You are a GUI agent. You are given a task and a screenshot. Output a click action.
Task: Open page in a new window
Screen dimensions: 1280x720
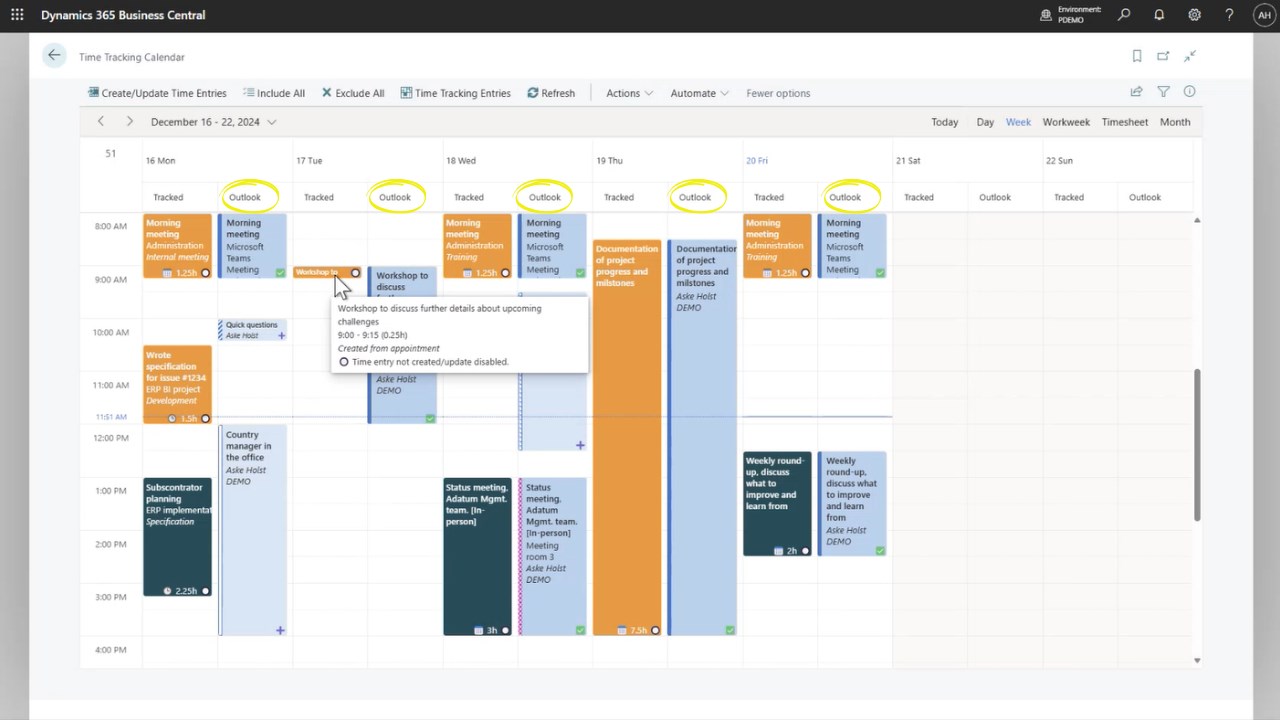(x=1163, y=57)
